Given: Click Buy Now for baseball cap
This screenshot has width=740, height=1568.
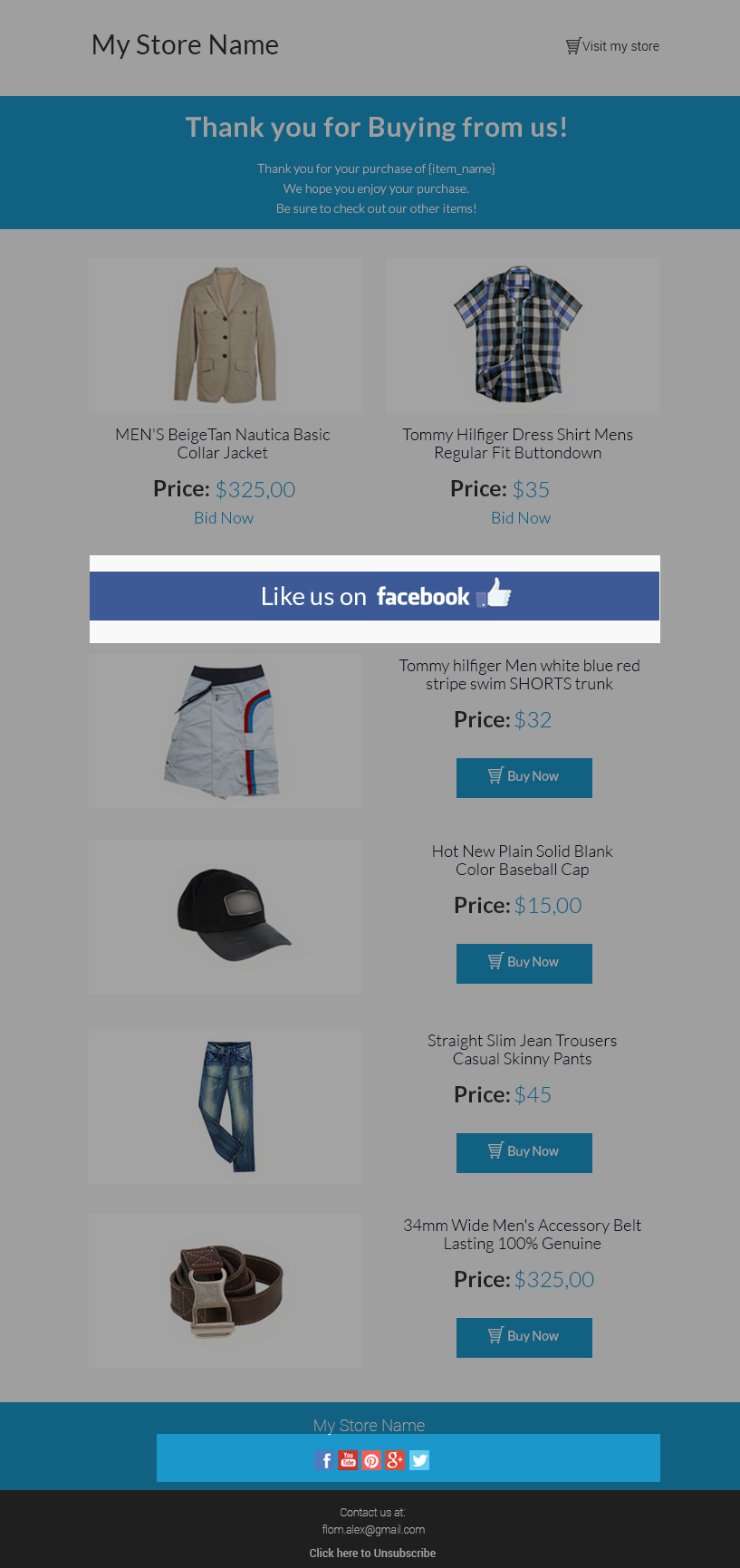Looking at the screenshot, I should point(524,964).
